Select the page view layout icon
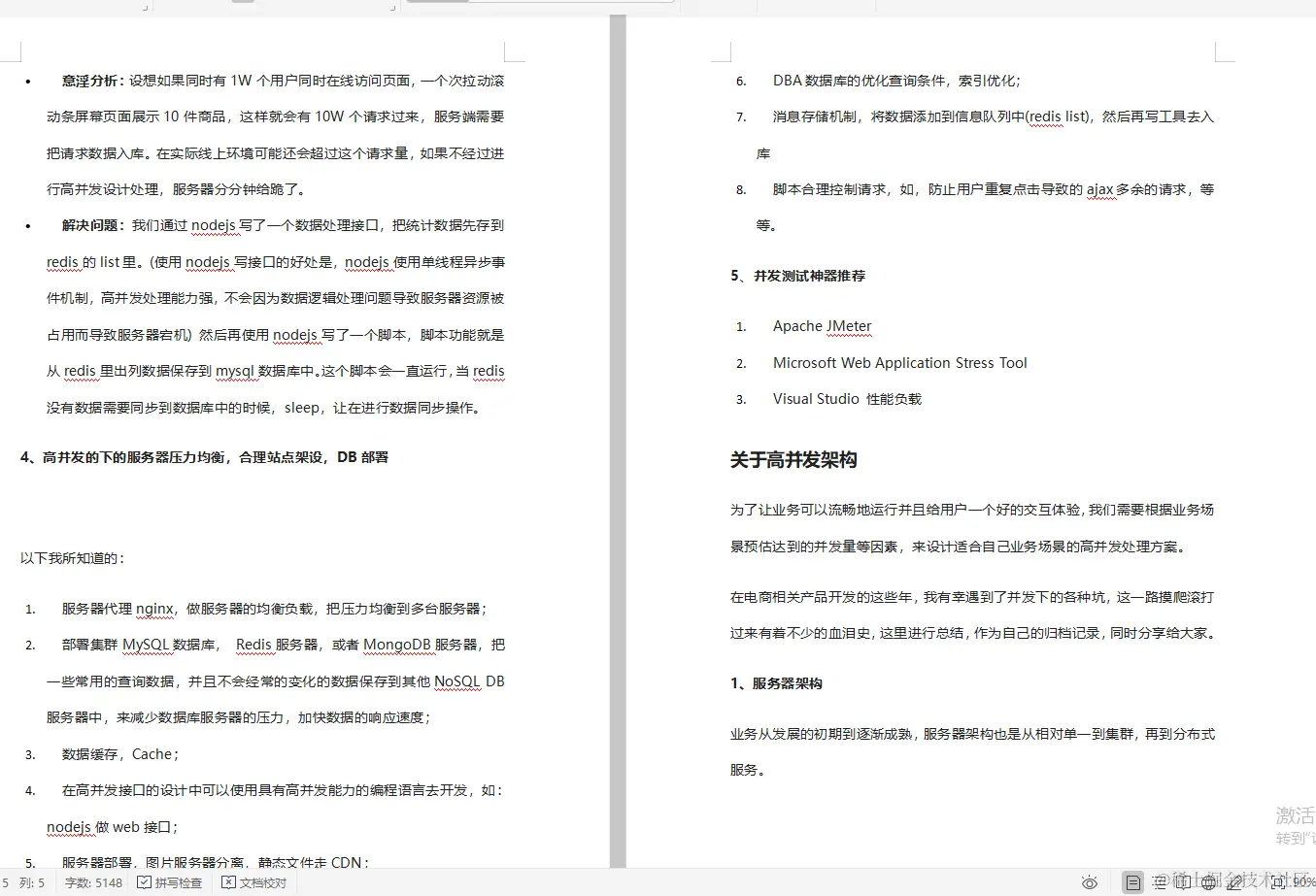This screenshot has height=896, width=1316. point(1133,882)
